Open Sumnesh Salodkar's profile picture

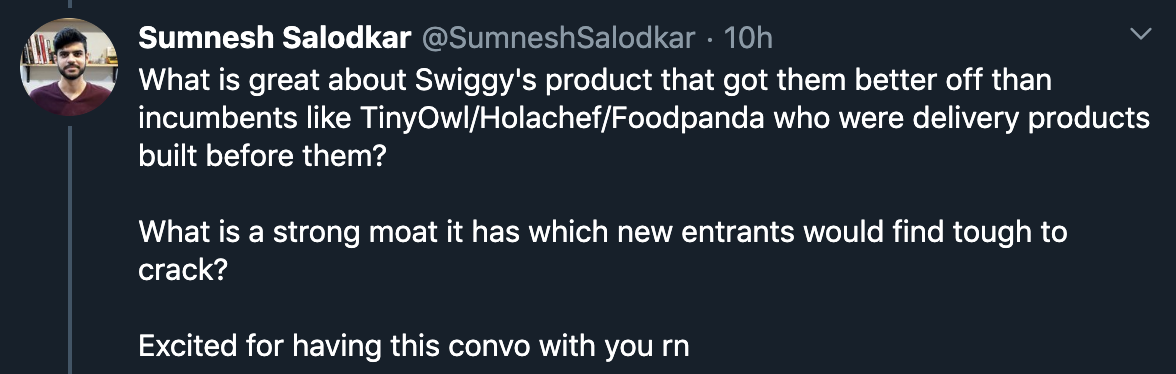pyautogui.click(x=69, y=67)
